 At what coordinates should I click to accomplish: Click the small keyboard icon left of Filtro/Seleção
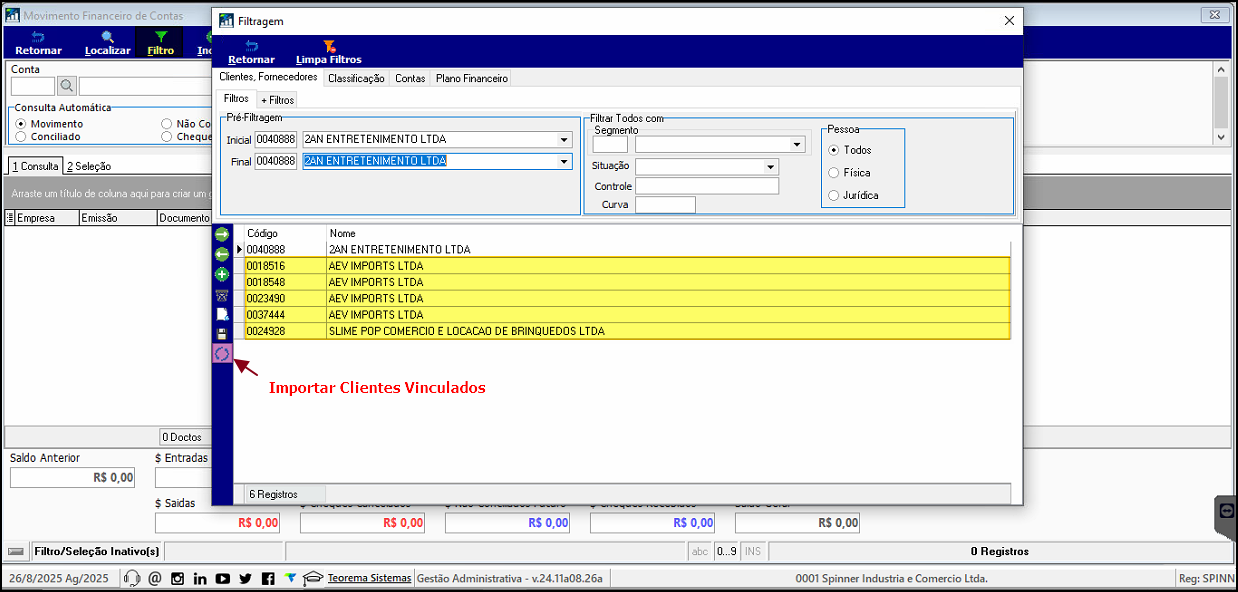16,551
